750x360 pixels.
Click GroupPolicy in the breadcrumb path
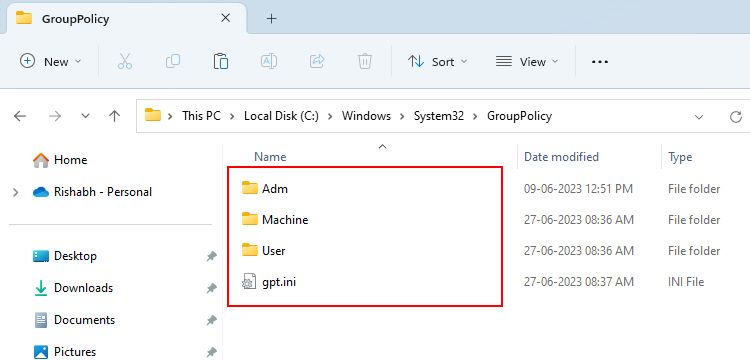(x=519, y=116)
